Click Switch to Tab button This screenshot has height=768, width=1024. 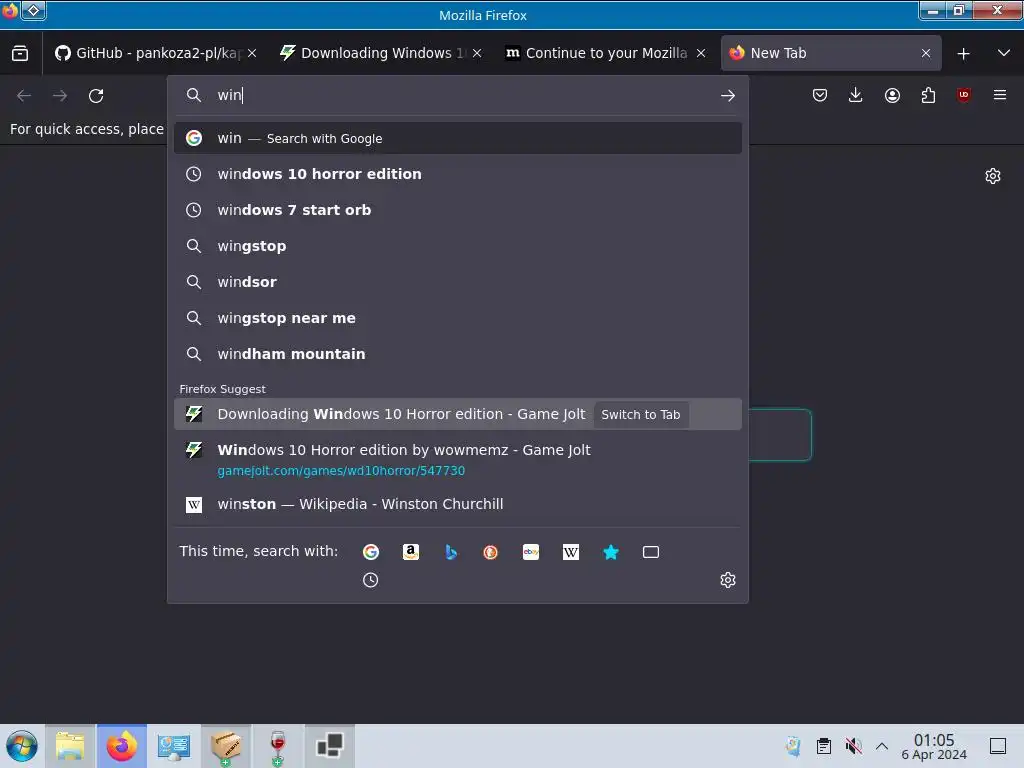(641, 415)
